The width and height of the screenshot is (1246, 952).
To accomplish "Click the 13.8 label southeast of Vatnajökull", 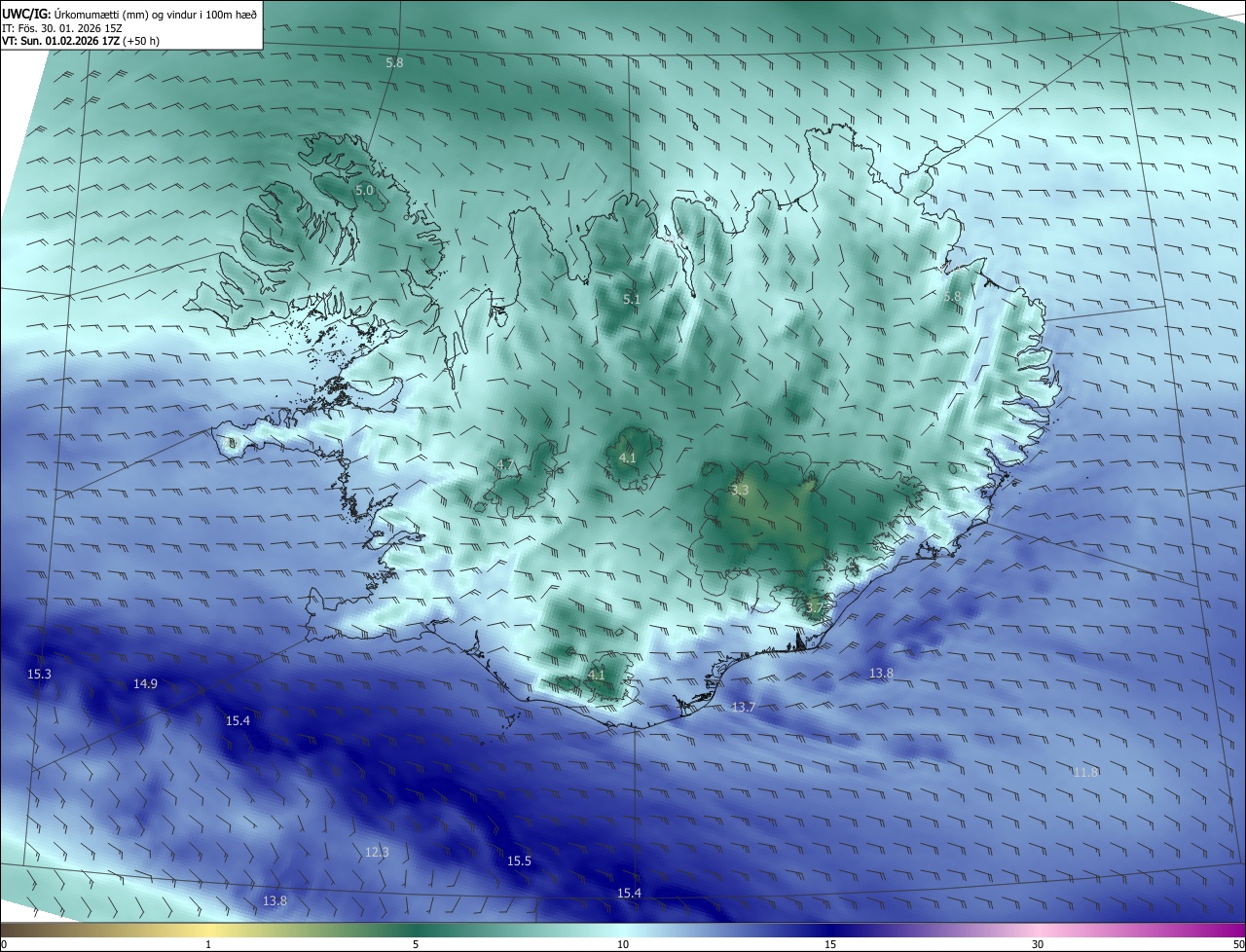I will point(881,673).
